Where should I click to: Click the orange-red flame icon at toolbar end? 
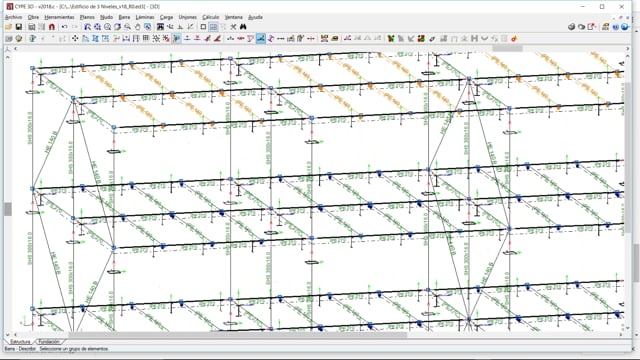point(514,38)
